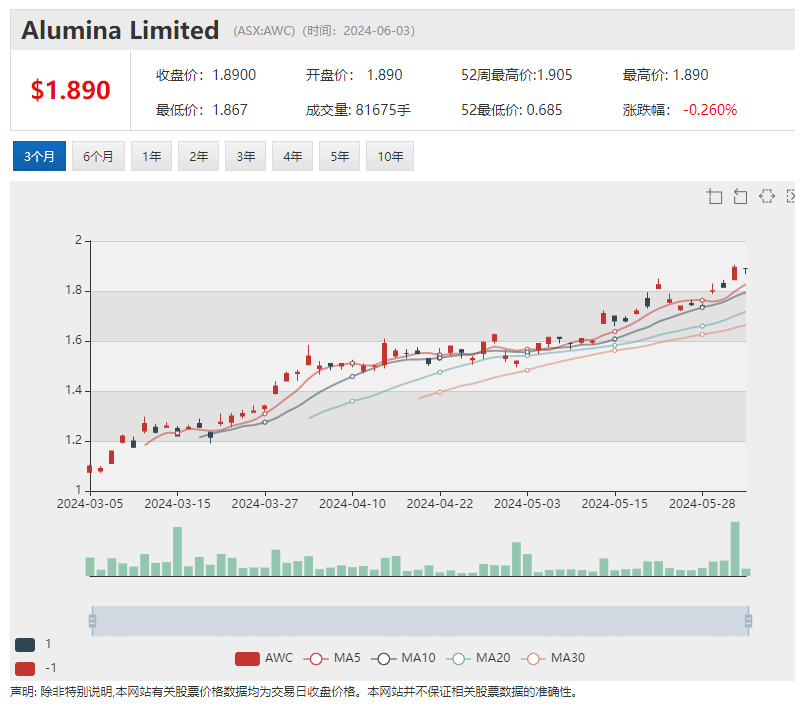Click the tall volume bar at 2024-03-15
Screen dimensions: 807x713
tap(178, 551)
